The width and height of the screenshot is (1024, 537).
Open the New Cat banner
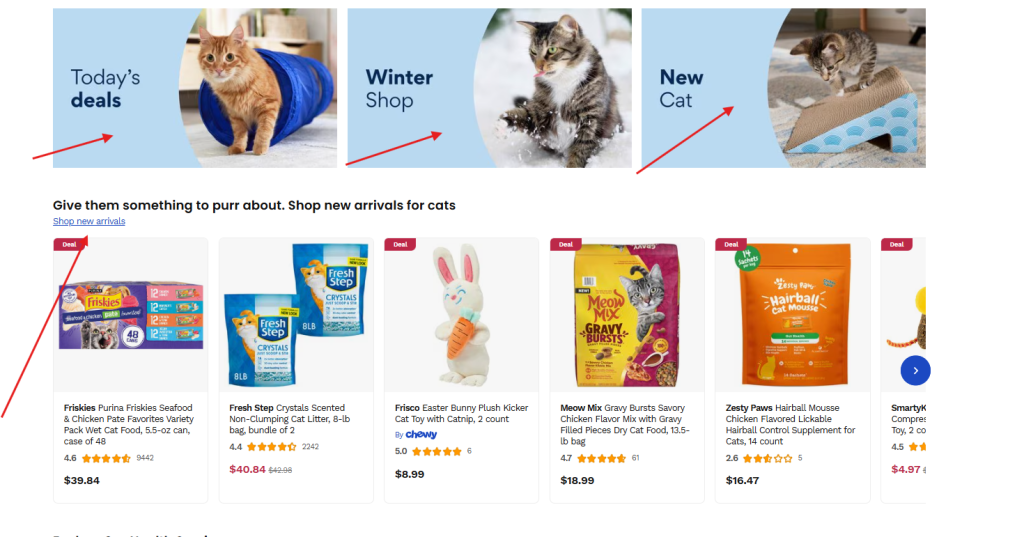(x=783, y=88)
